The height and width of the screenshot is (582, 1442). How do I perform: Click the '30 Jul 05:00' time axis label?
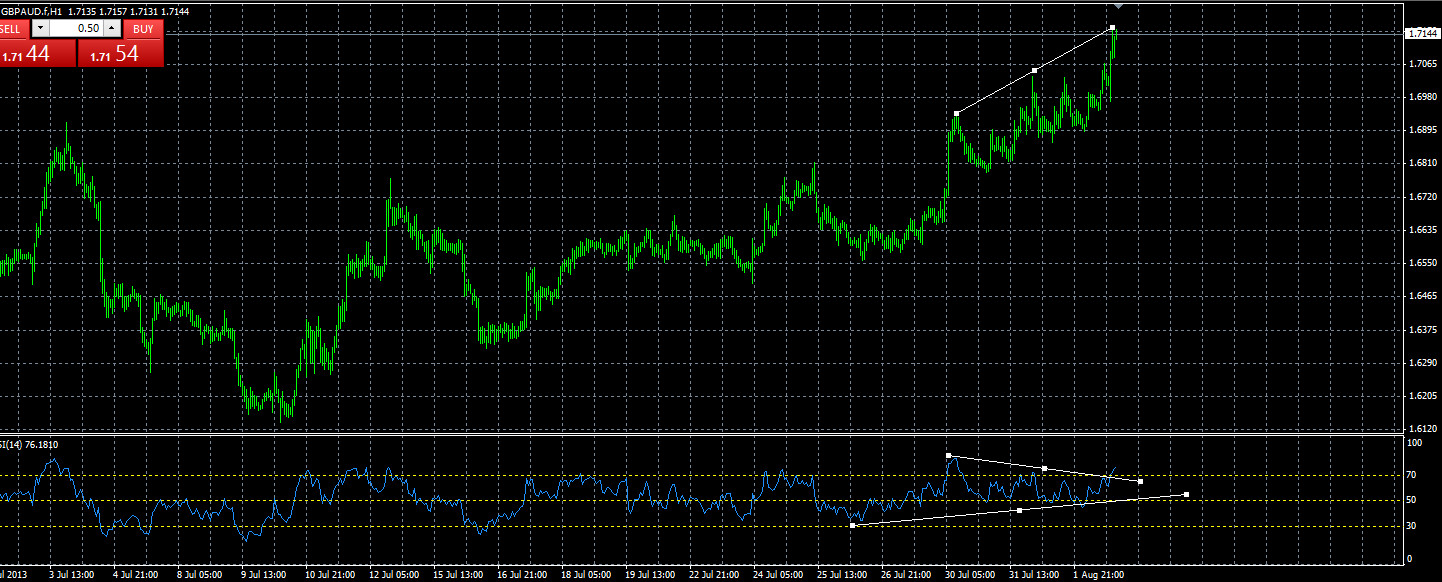click(x=972, y=575)
